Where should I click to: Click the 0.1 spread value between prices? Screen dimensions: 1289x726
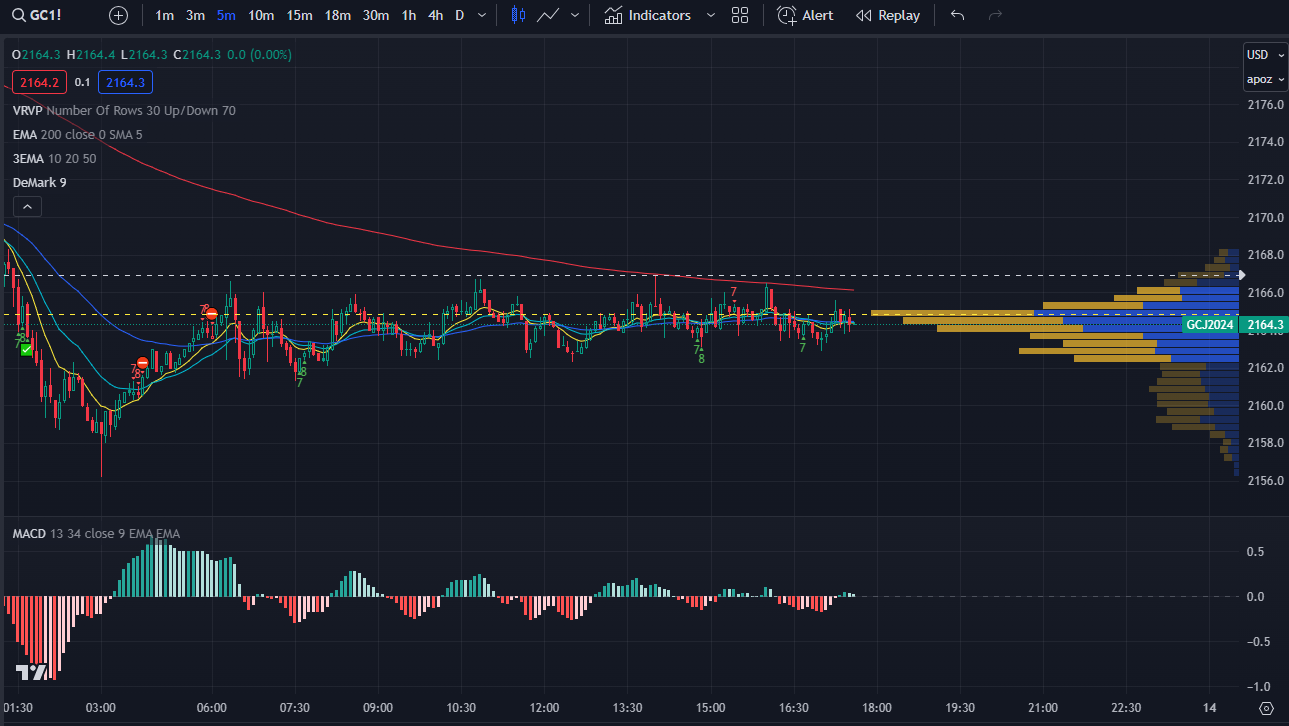[x=82, y=82]
